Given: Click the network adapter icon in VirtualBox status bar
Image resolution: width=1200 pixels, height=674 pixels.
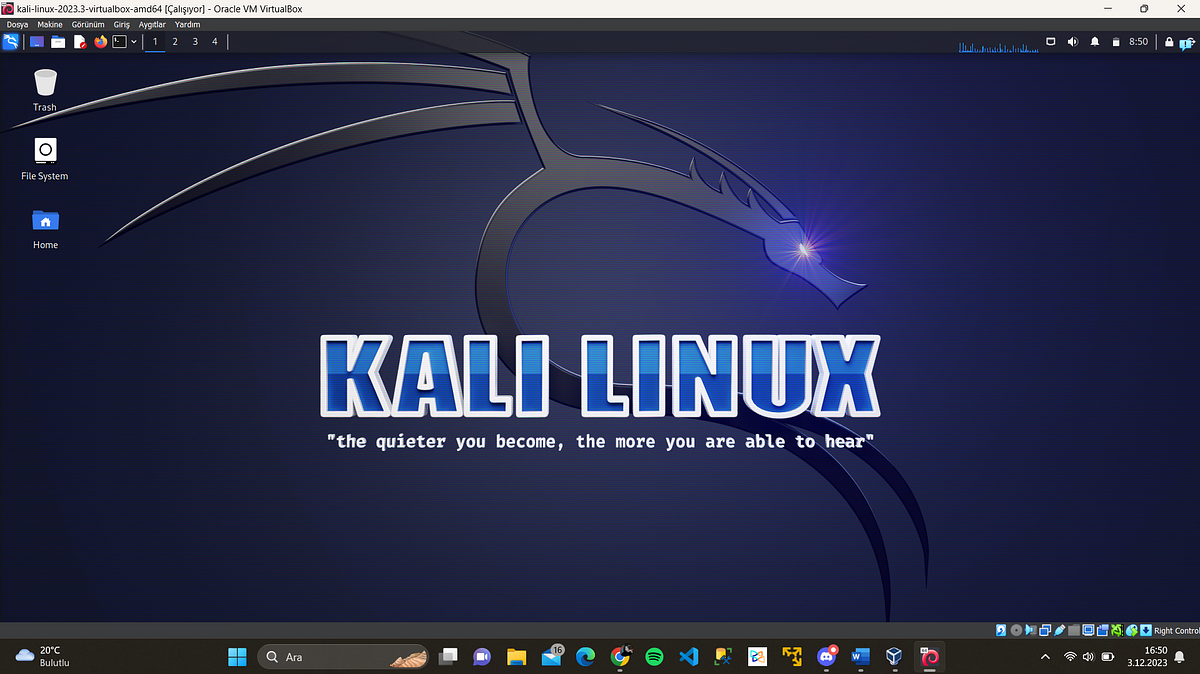Looking at the screenshot, I should (1044, 630).
